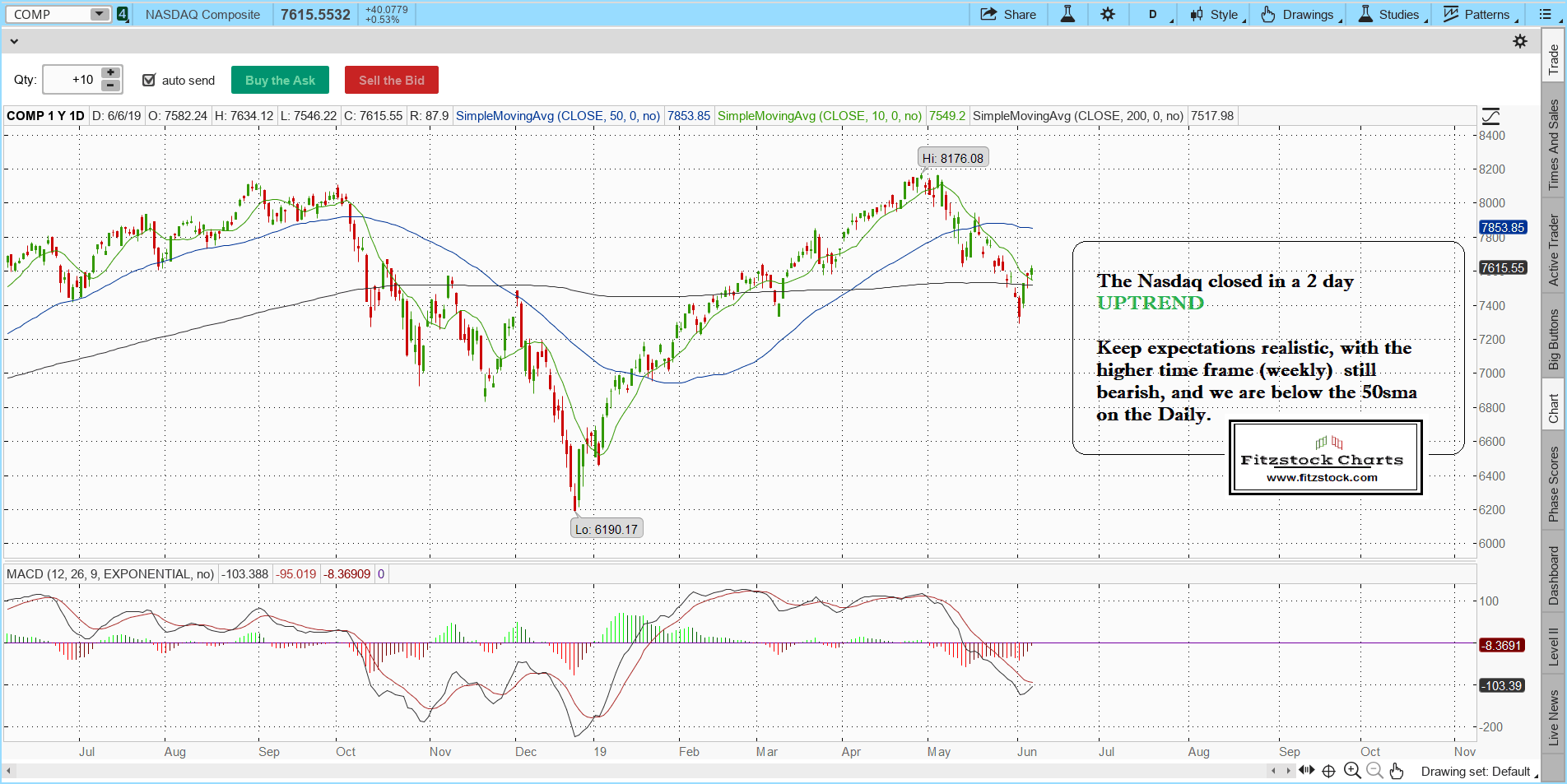The width and height of the screenshot is (1567, 784).
Task: Decrease quantity with the minus stepper
Action: pos(110,86)
